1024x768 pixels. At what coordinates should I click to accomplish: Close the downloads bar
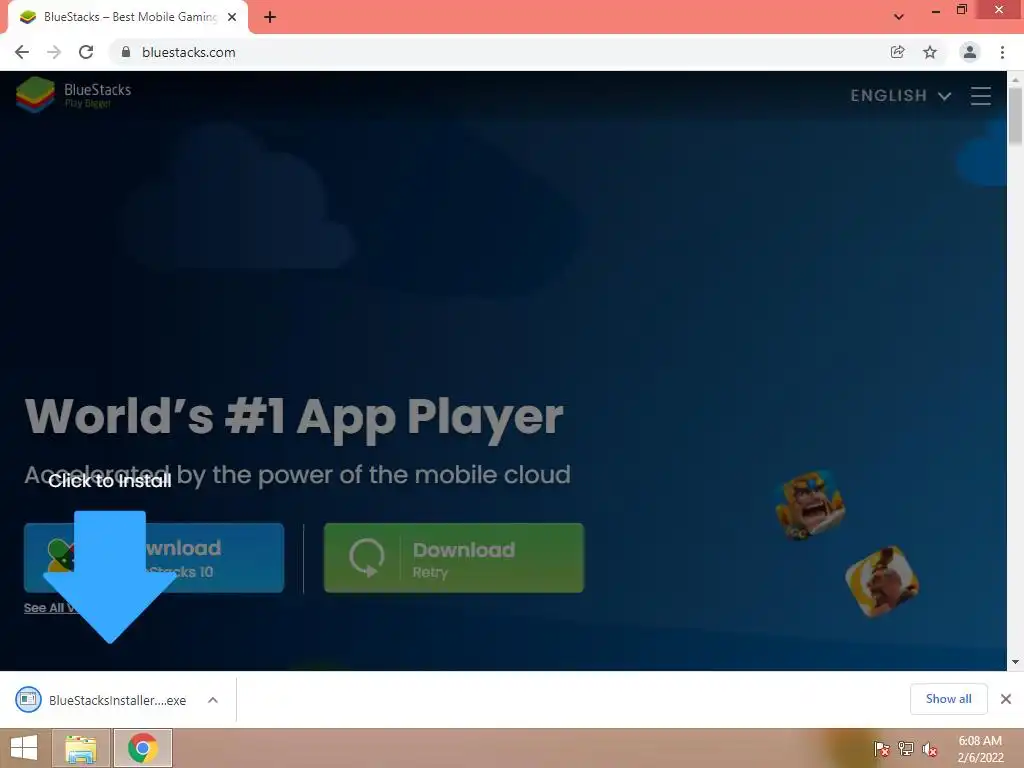coord(1006,699)
